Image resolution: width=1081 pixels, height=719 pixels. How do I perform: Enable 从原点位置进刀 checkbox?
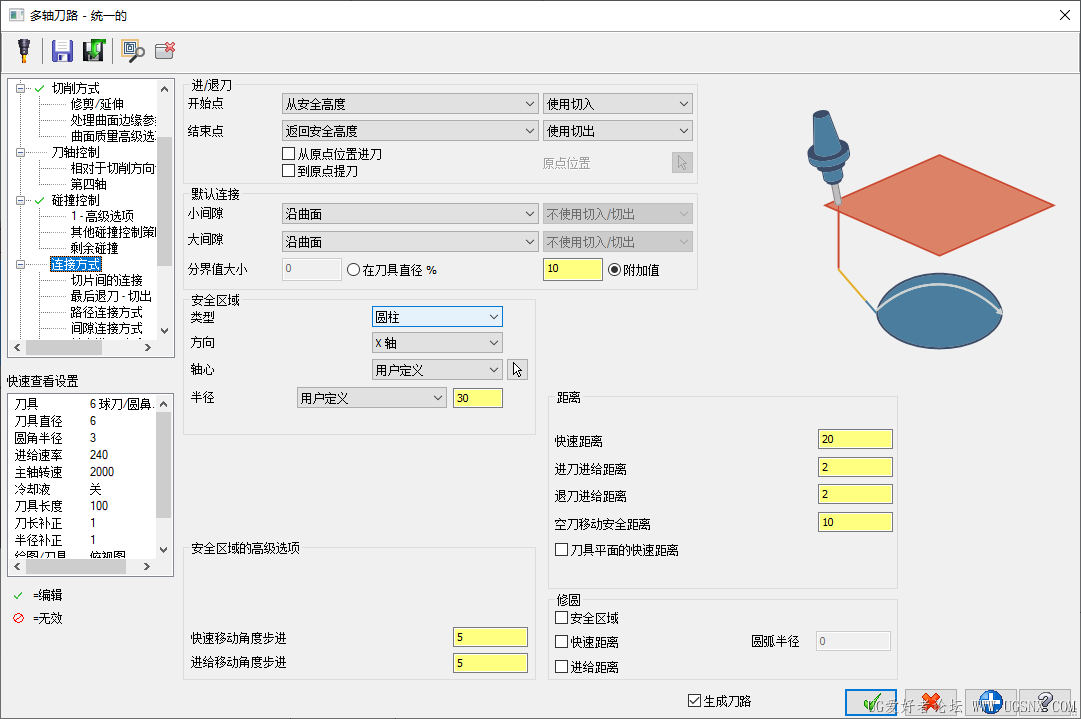point(289,154)
